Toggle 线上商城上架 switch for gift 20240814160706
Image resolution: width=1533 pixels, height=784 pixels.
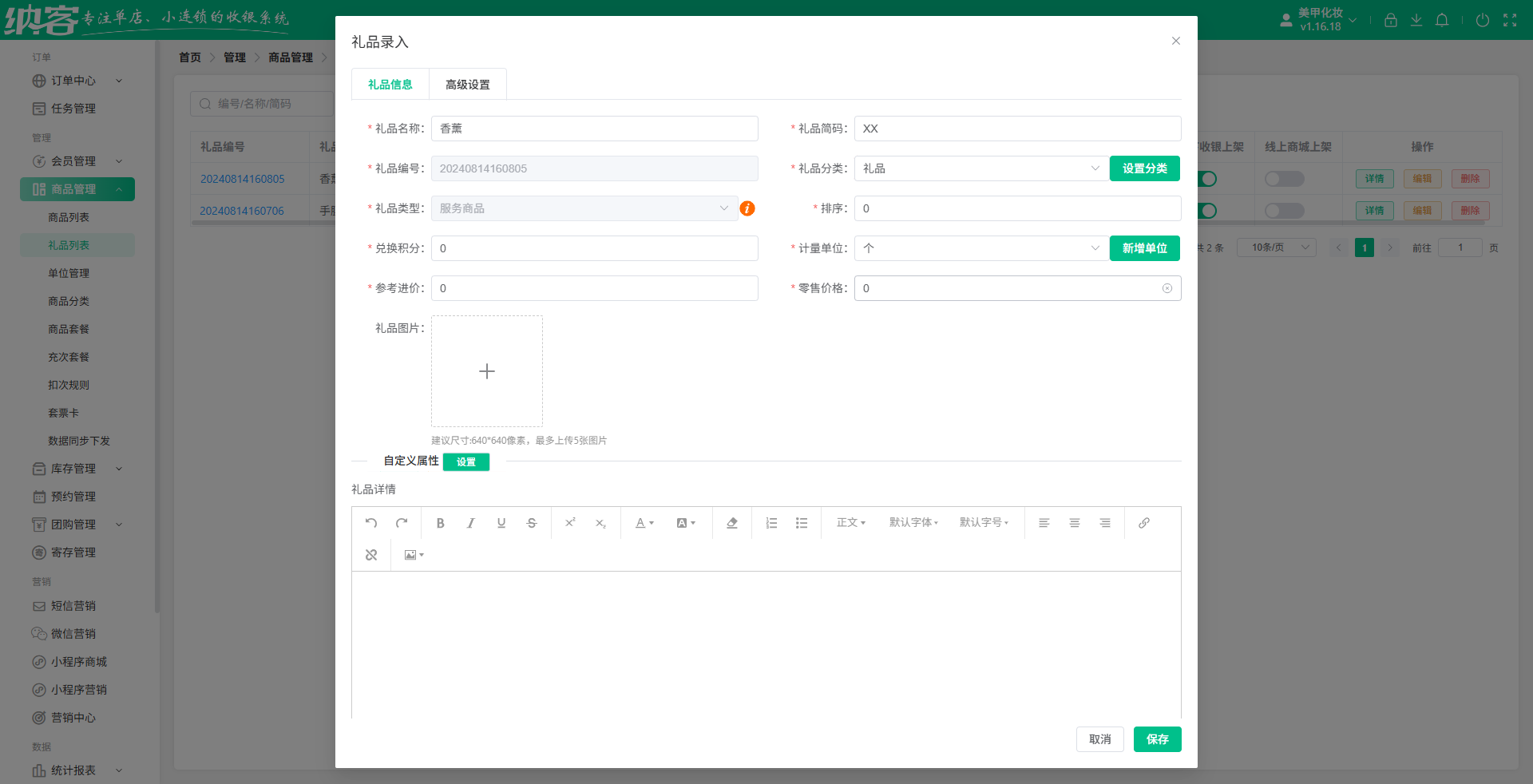point(1284,211)
